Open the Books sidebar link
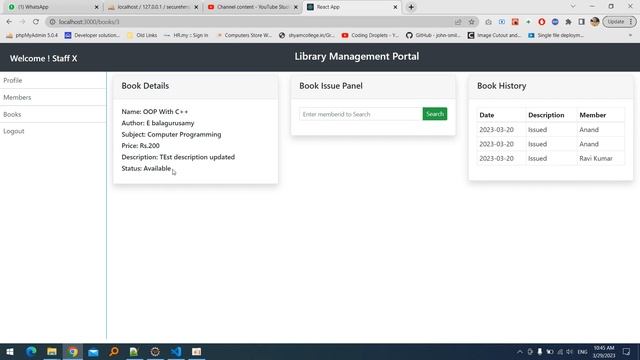 [x=12, y=114]
